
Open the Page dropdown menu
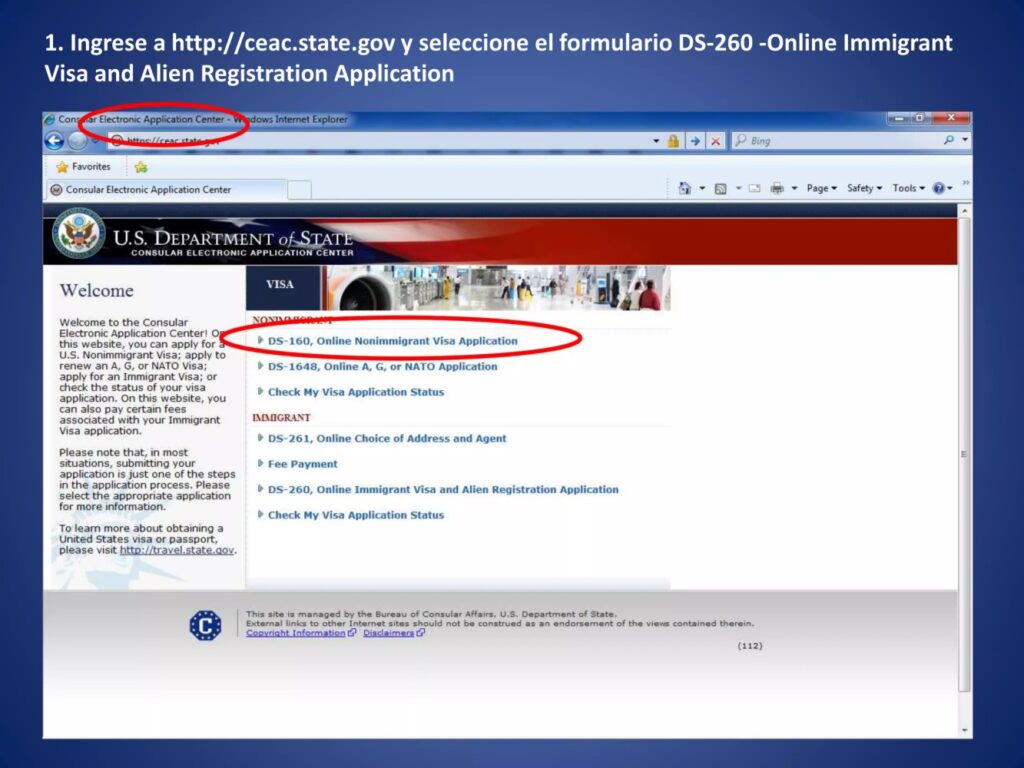click(821, 188)
